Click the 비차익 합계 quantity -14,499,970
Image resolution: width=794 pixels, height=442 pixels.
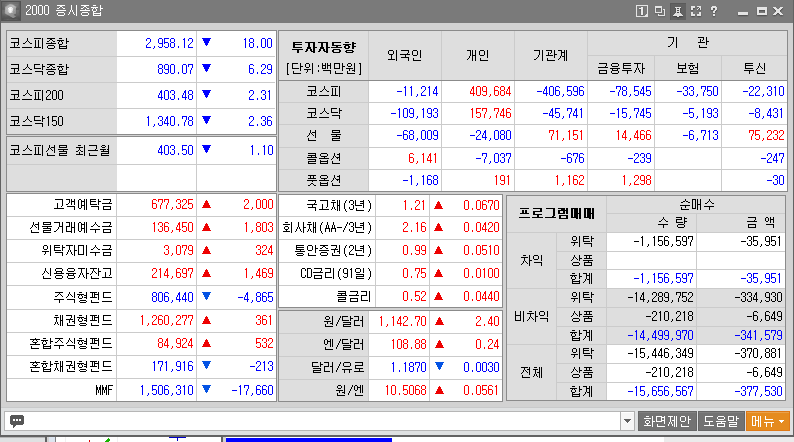[x=660, y=335]
